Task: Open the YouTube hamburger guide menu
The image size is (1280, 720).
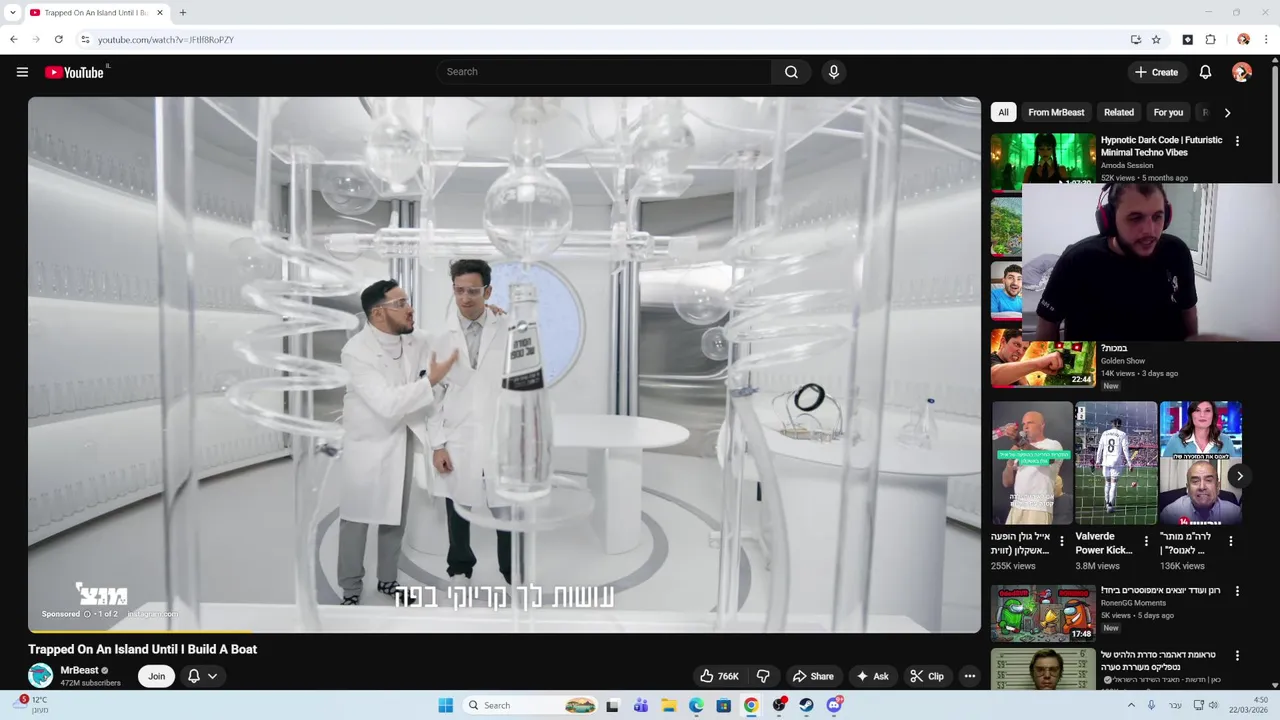Action: (x=22, y=72)
